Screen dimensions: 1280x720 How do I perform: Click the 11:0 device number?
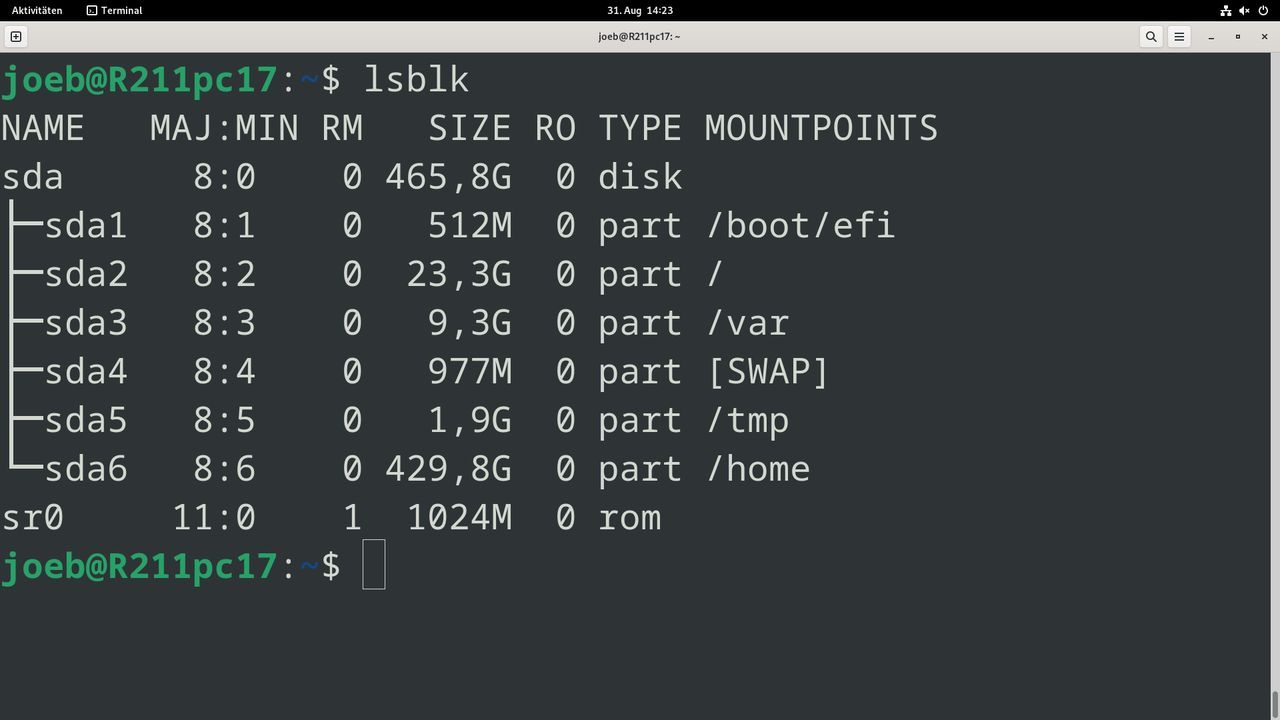pyautogui.click(x=214, y=518)
